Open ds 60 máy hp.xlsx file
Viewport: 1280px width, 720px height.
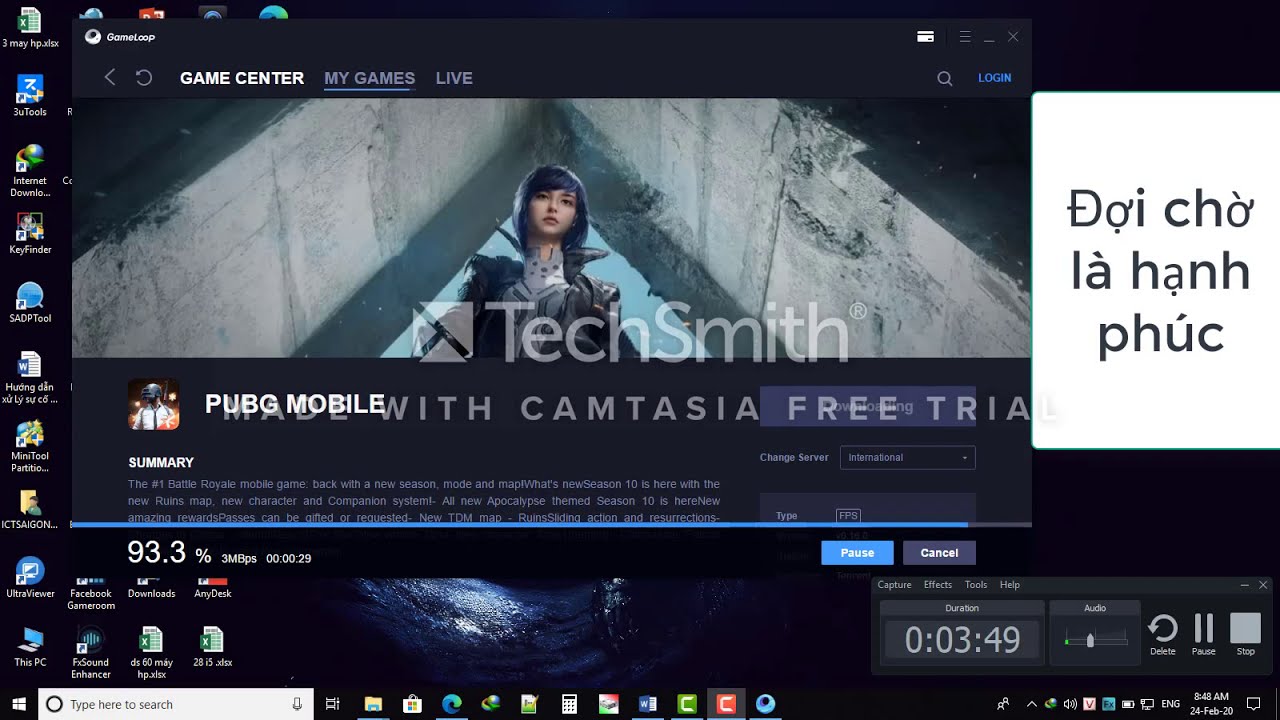point(151,653)
